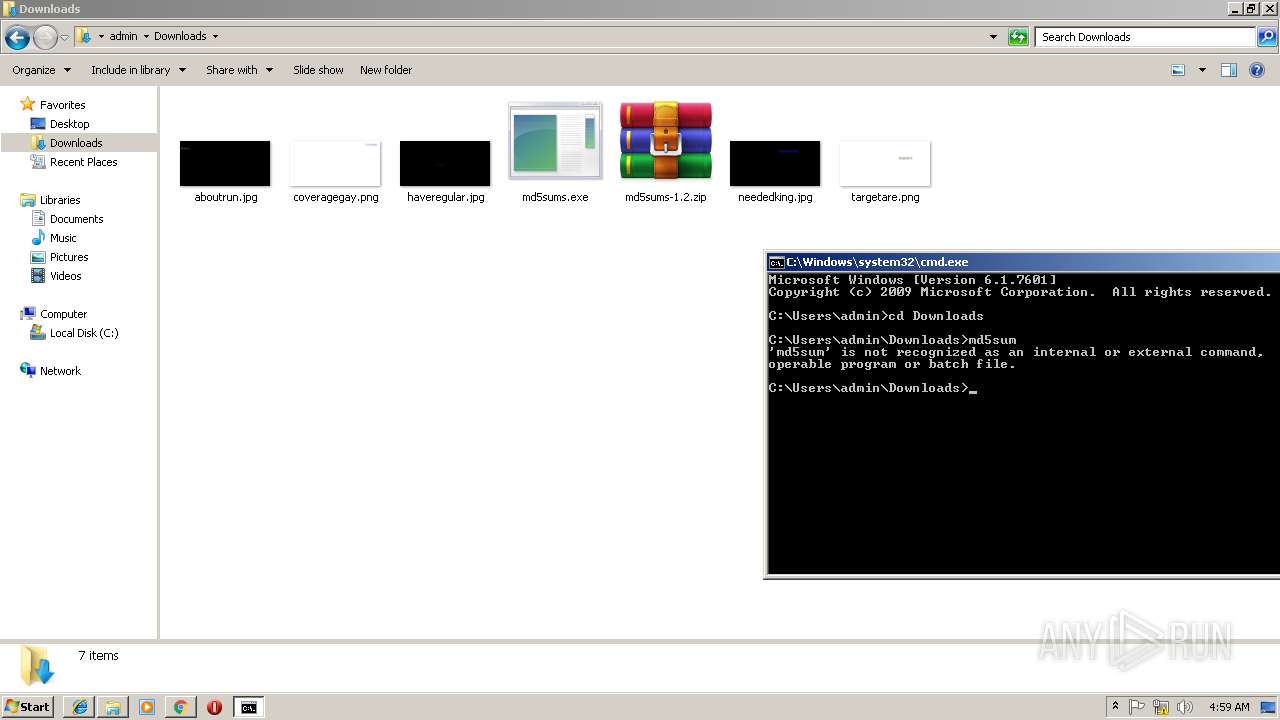This screenshot has width=1280, height=720.
Task: Click the 4:59 AM clock
Action: coord(1229,707)
